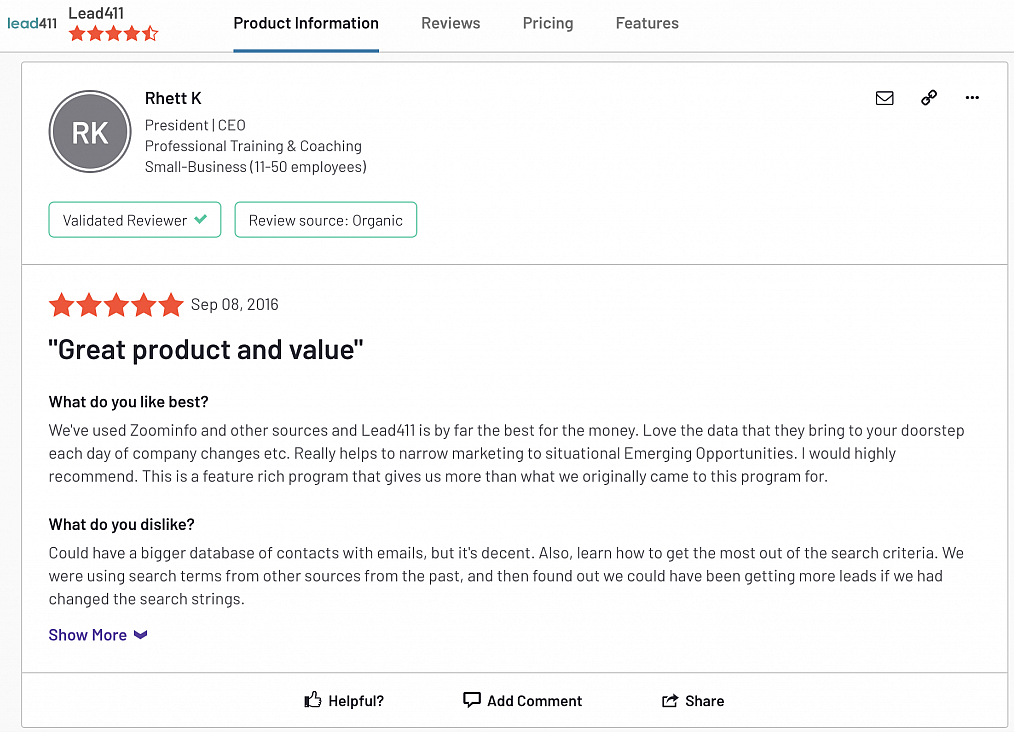Screen dimensions: 1014x732
Task: Click the Review source: Organic badge
Action: (x=326, y=220)
